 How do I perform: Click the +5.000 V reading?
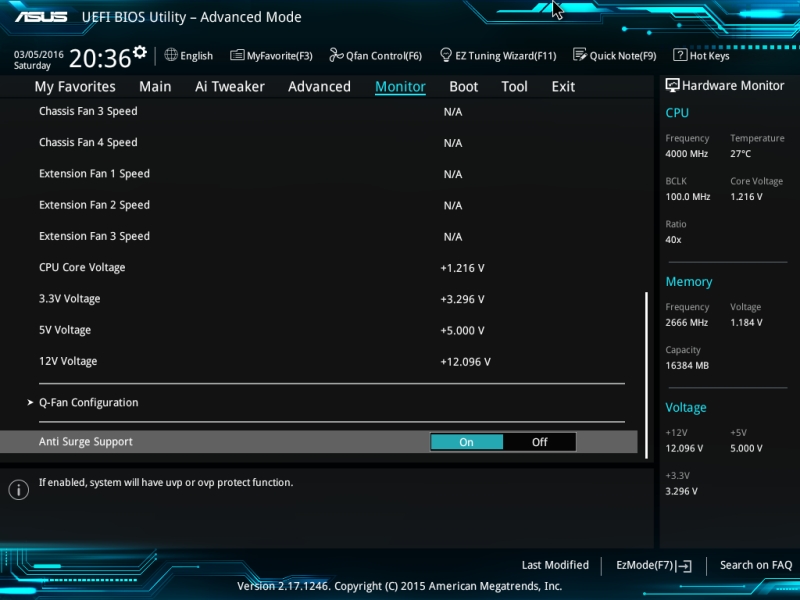(462, 331)
